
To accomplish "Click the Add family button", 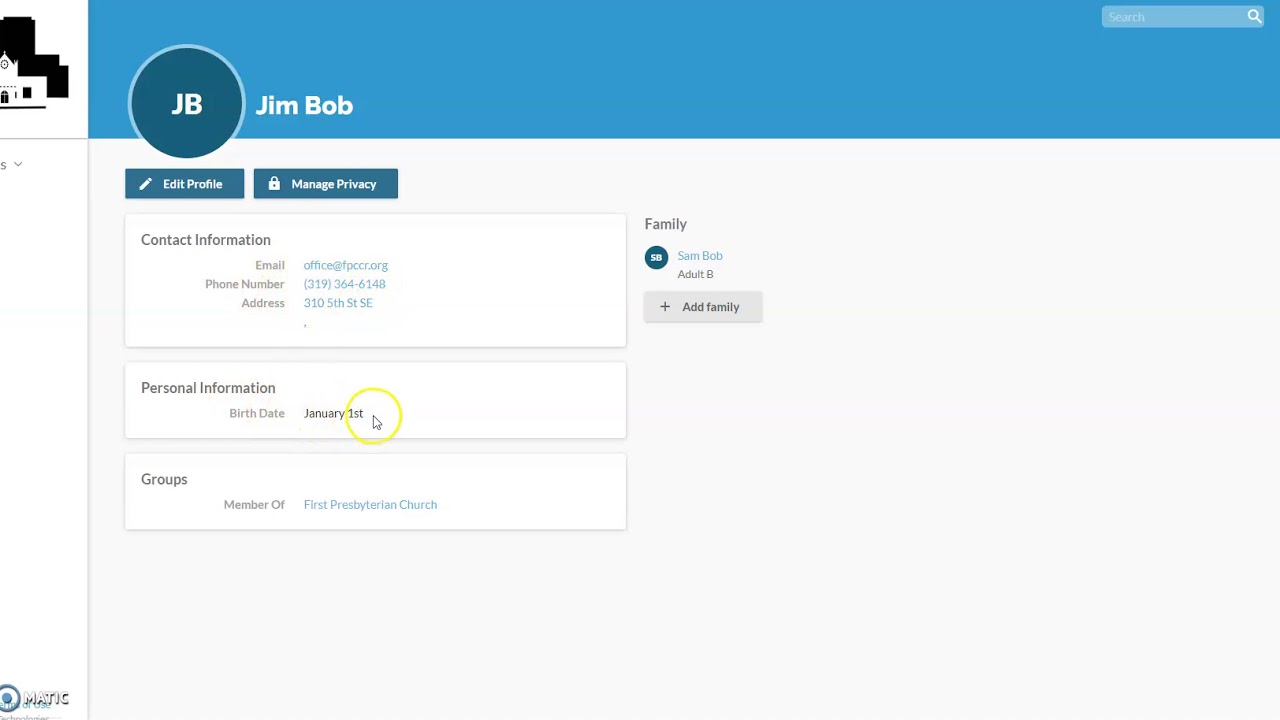I will (x=703, y=307).
